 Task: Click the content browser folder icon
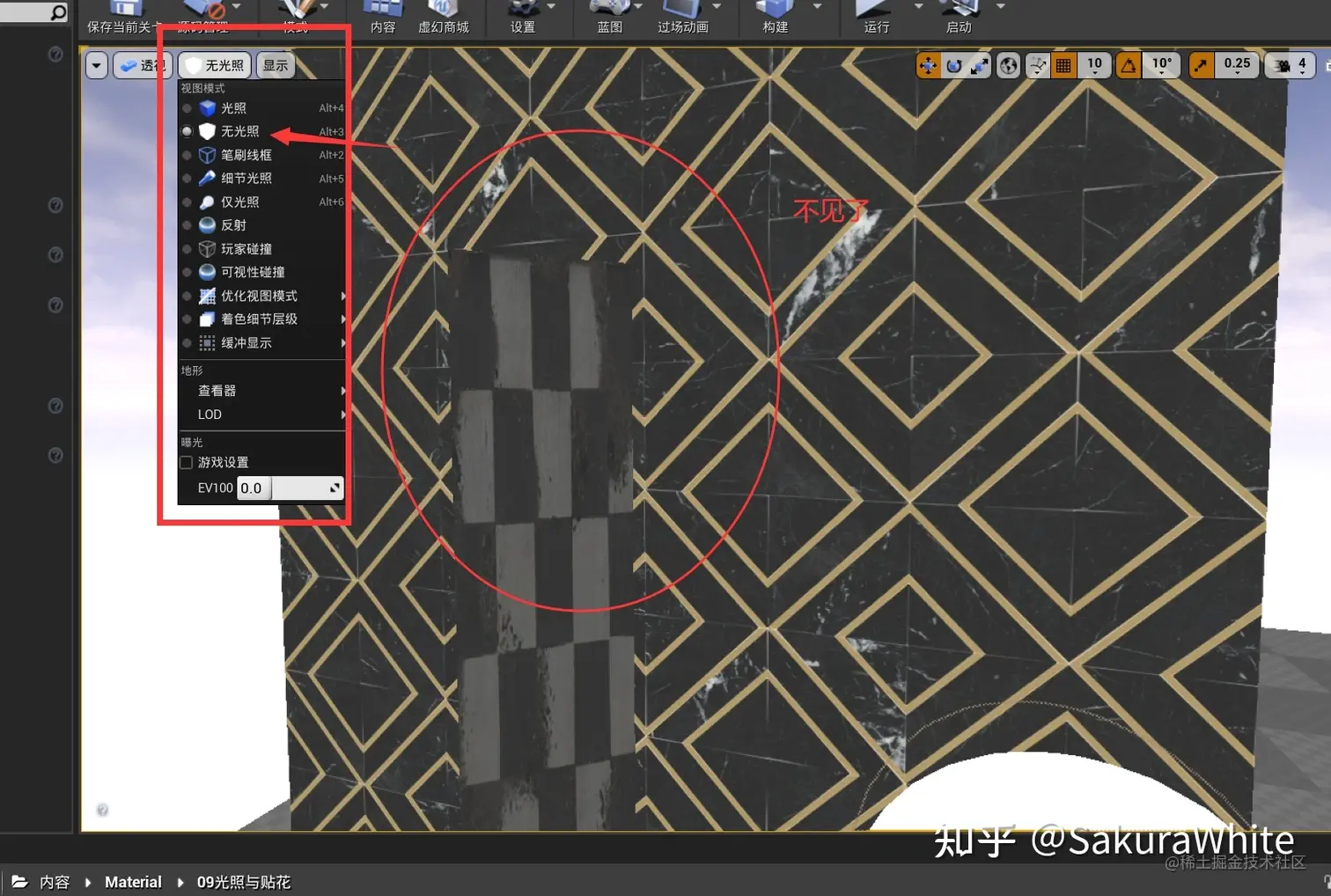pyautogui.click(x=19, y=881)
